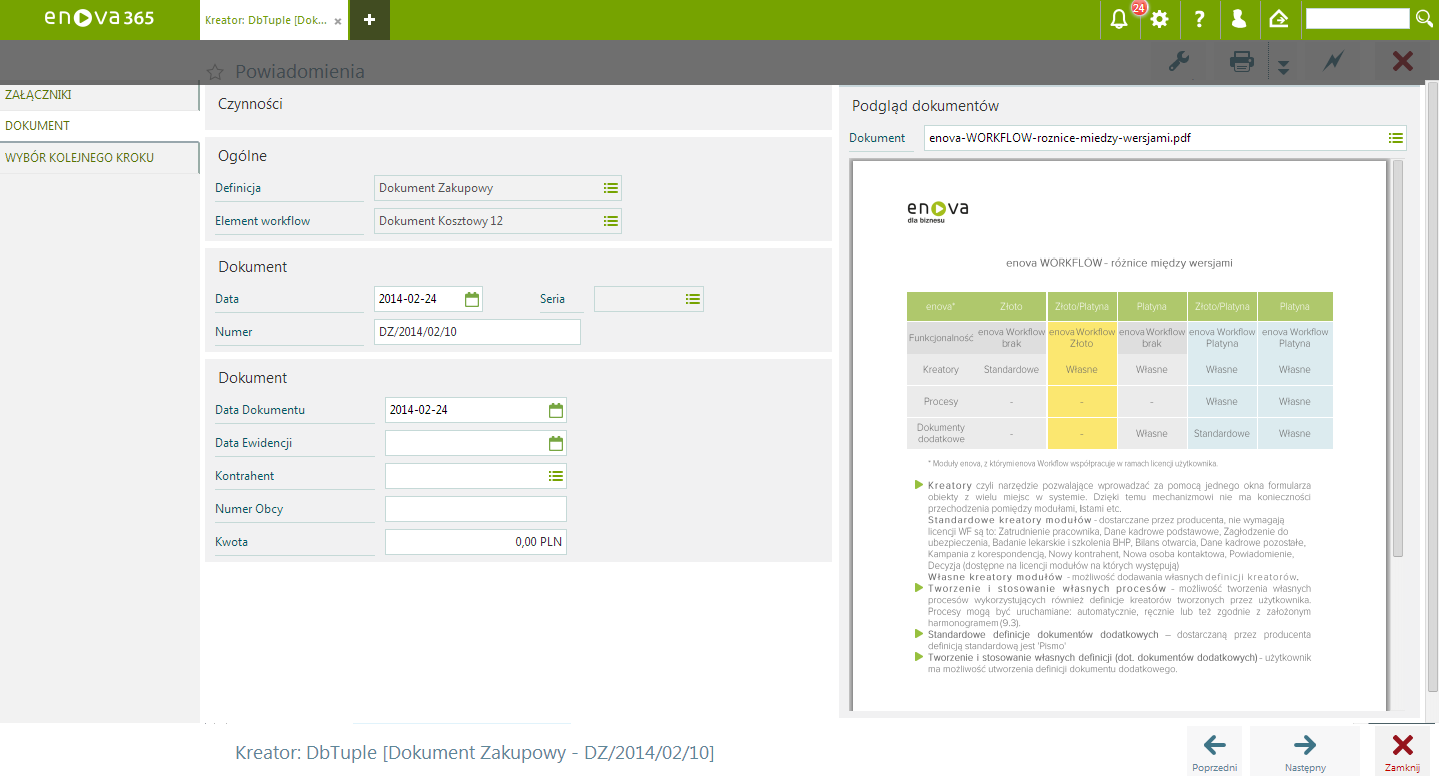1439x776 pixels.
Task: Open a new tab with plus button
Action: click(x=370, y=19)
